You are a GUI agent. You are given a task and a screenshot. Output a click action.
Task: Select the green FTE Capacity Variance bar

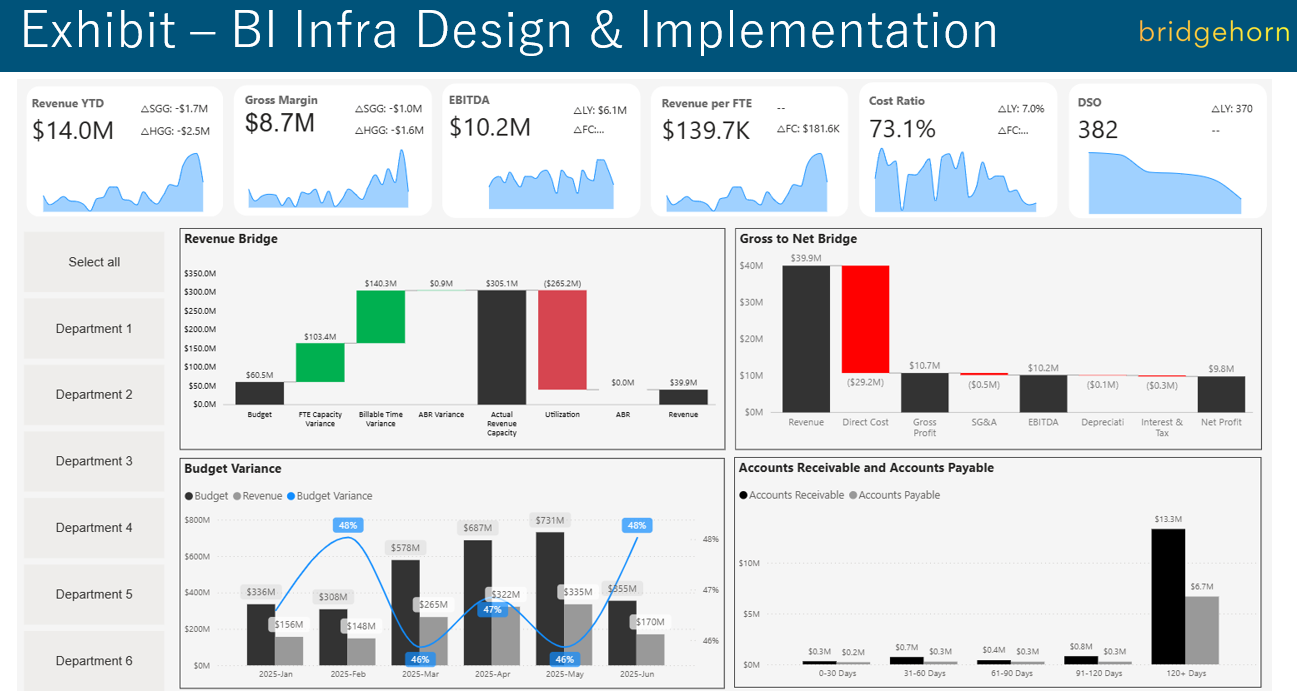click(320, 362)
